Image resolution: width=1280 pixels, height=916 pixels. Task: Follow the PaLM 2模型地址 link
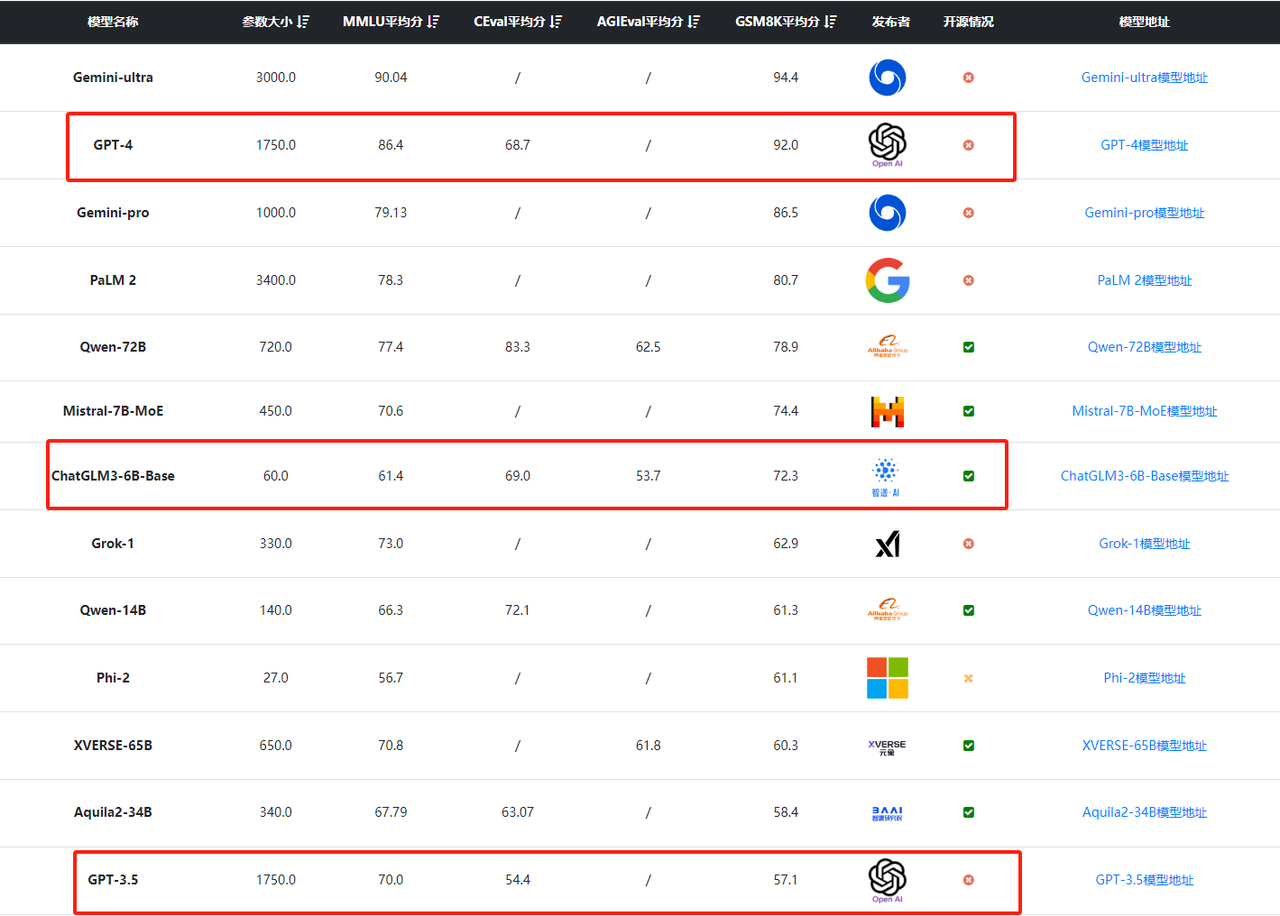pyautogui.click(x=1144, y=280)
